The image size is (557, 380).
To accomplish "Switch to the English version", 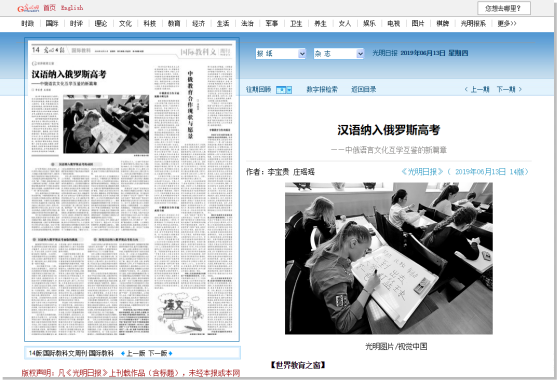I will pos(72,8).
